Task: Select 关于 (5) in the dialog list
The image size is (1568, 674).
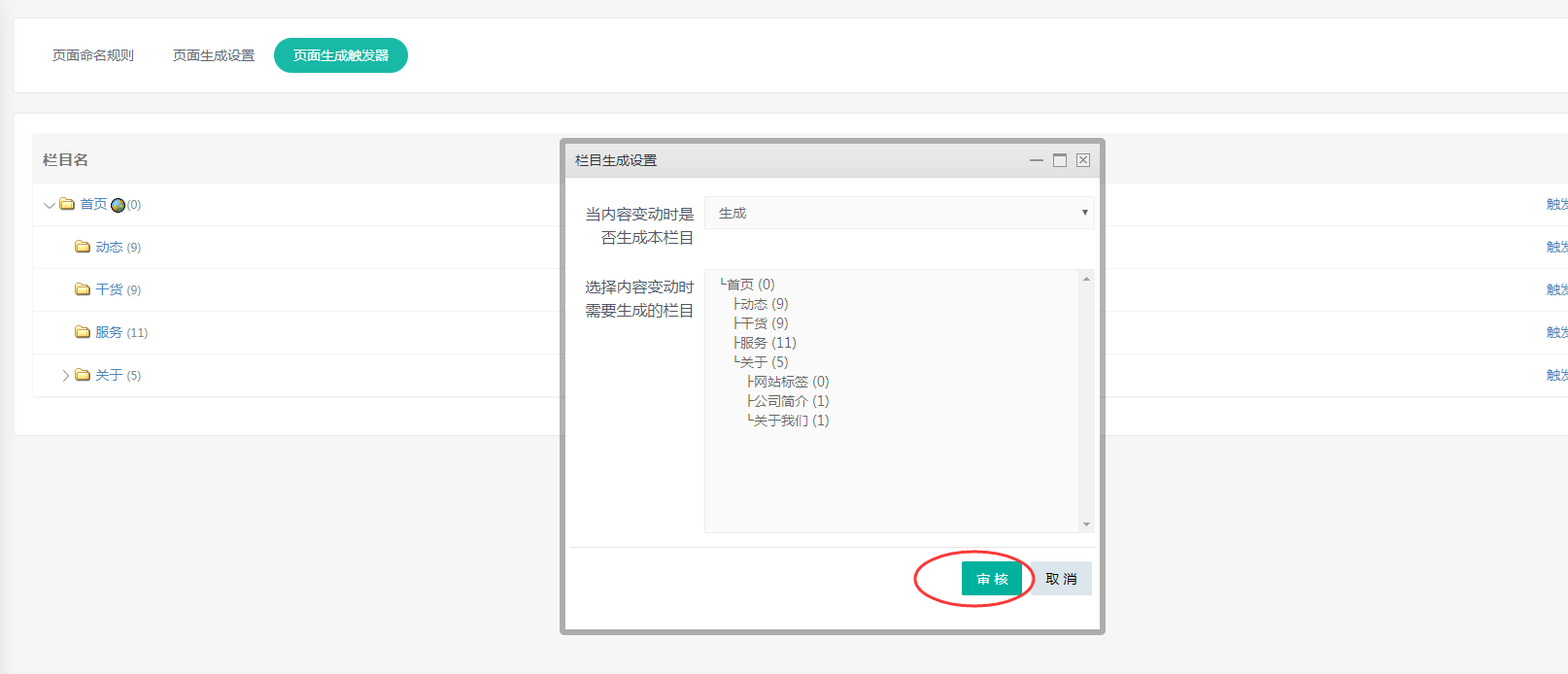Action: click(761, 362)
